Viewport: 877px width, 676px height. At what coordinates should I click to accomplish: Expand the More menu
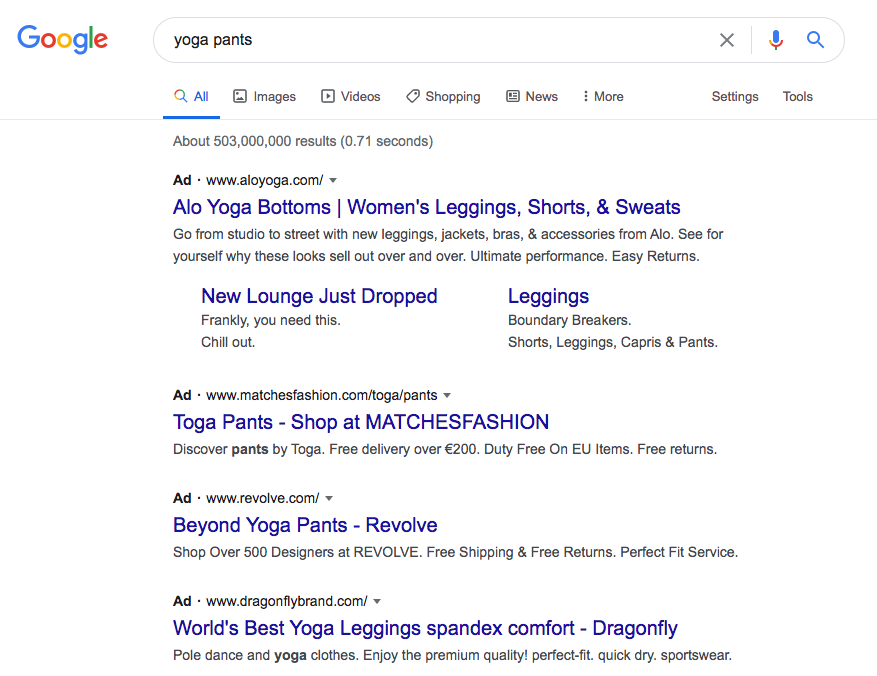pyautogui.click(x=603, y=96)
